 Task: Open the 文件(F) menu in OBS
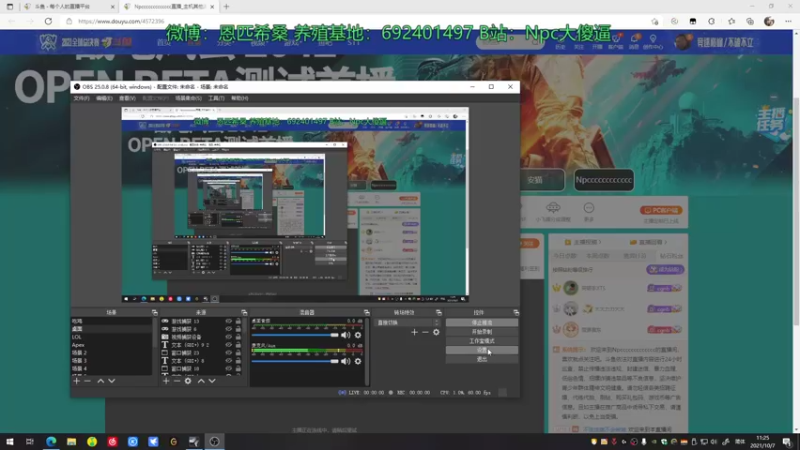point(81,98)
